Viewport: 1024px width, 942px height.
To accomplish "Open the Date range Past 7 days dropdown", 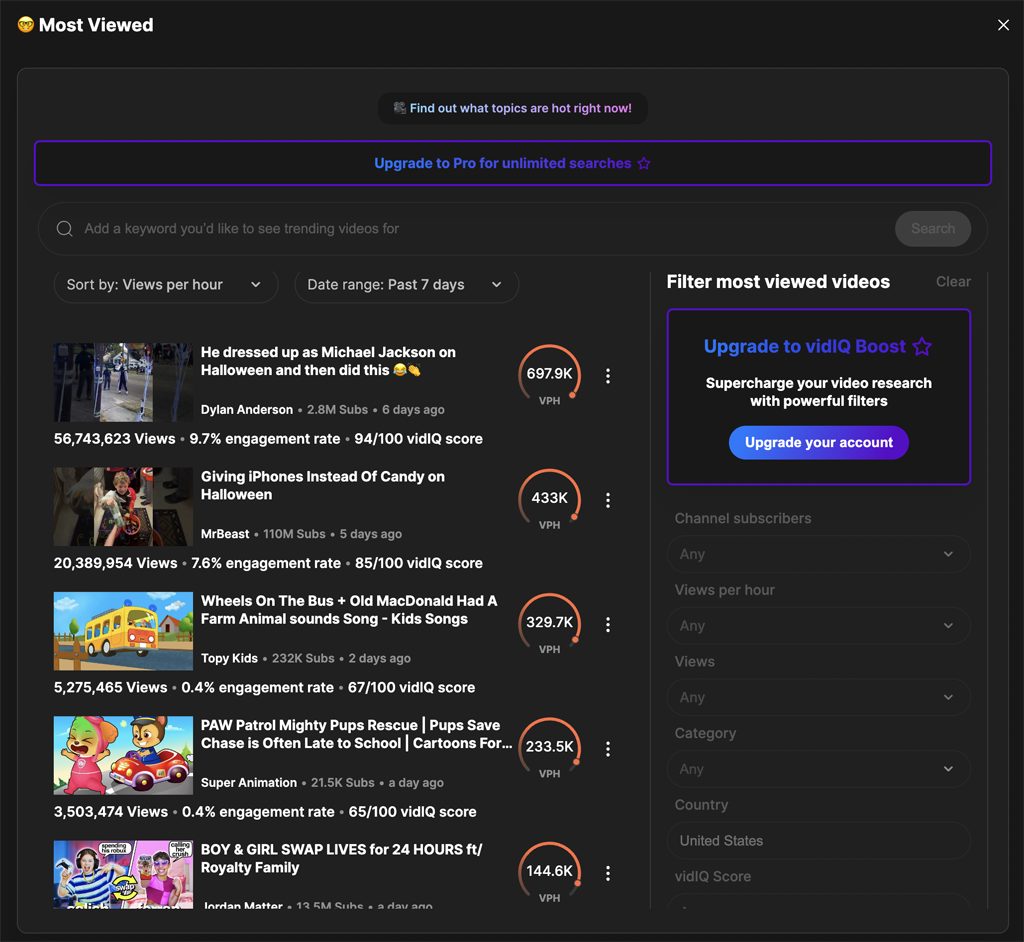I will 406,285.
